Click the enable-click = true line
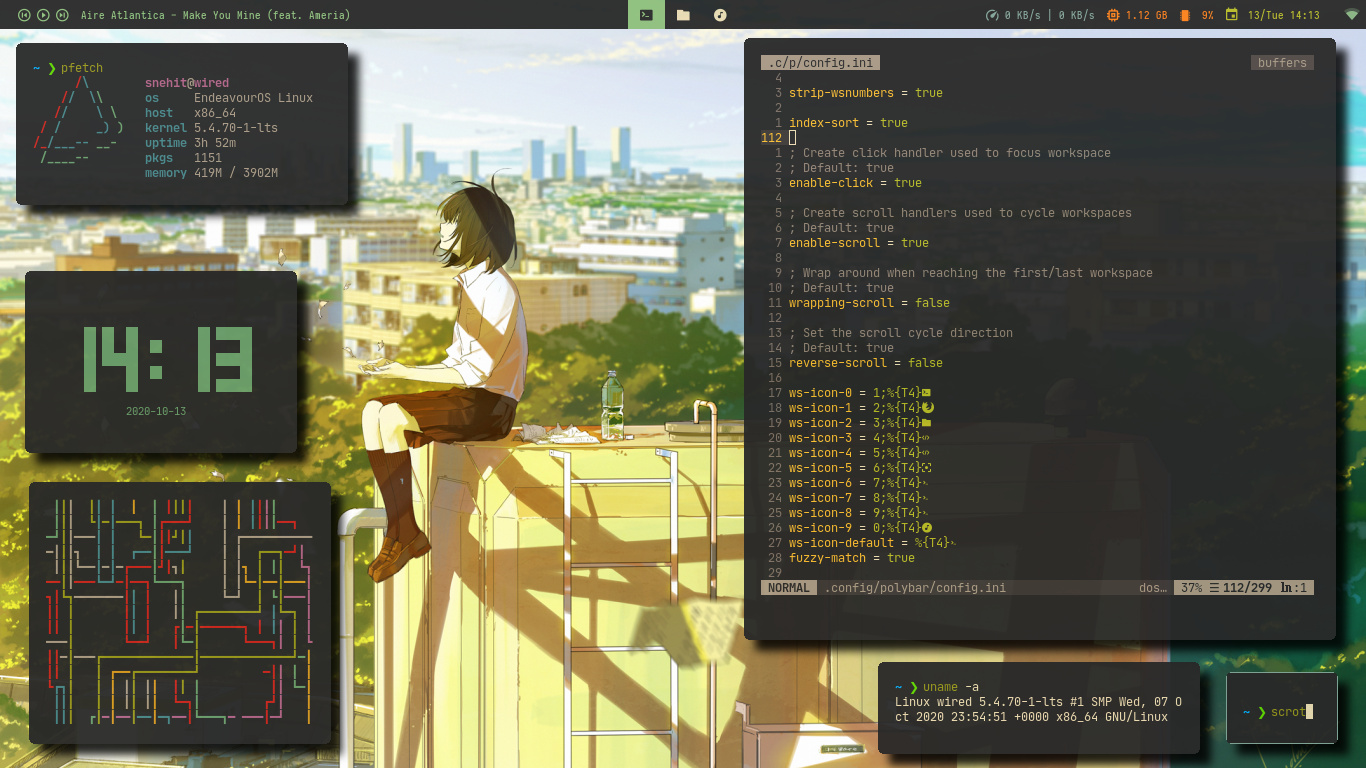Viewport: 1366px width, 768px height. pos(855,183)
